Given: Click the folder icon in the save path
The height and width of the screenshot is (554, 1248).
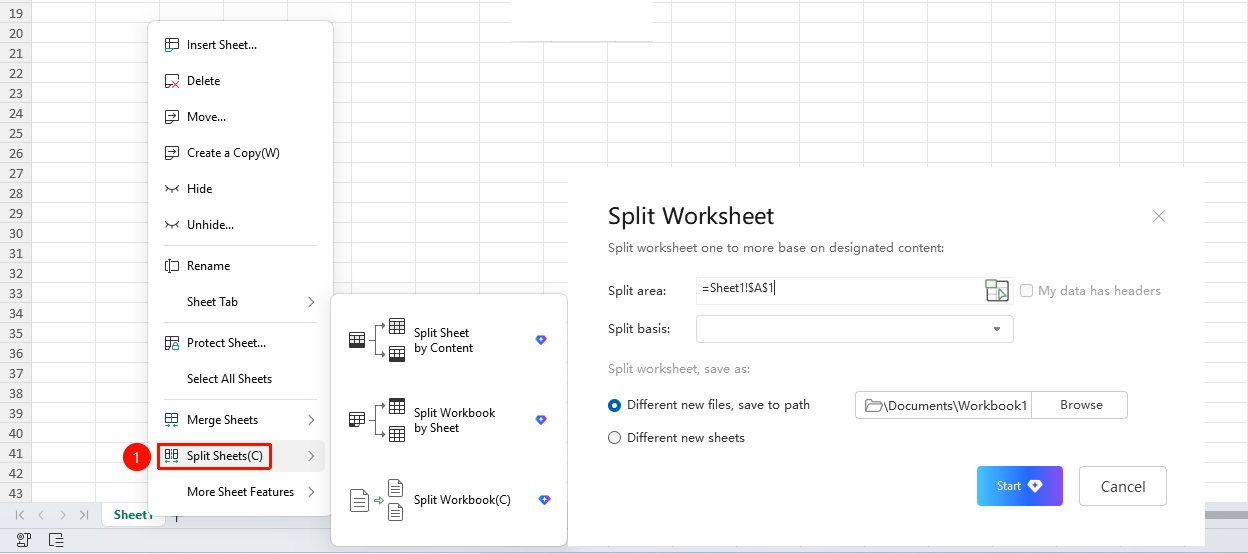Looking at the screenshot, I should click(x=873, y=405).
